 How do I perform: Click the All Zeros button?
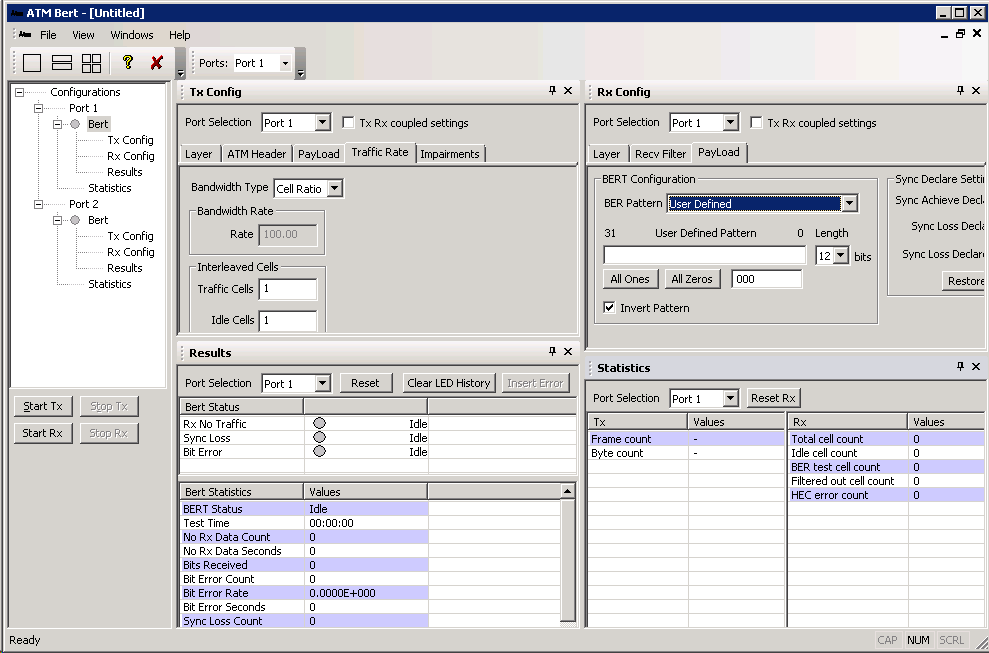tap(692, 279)
